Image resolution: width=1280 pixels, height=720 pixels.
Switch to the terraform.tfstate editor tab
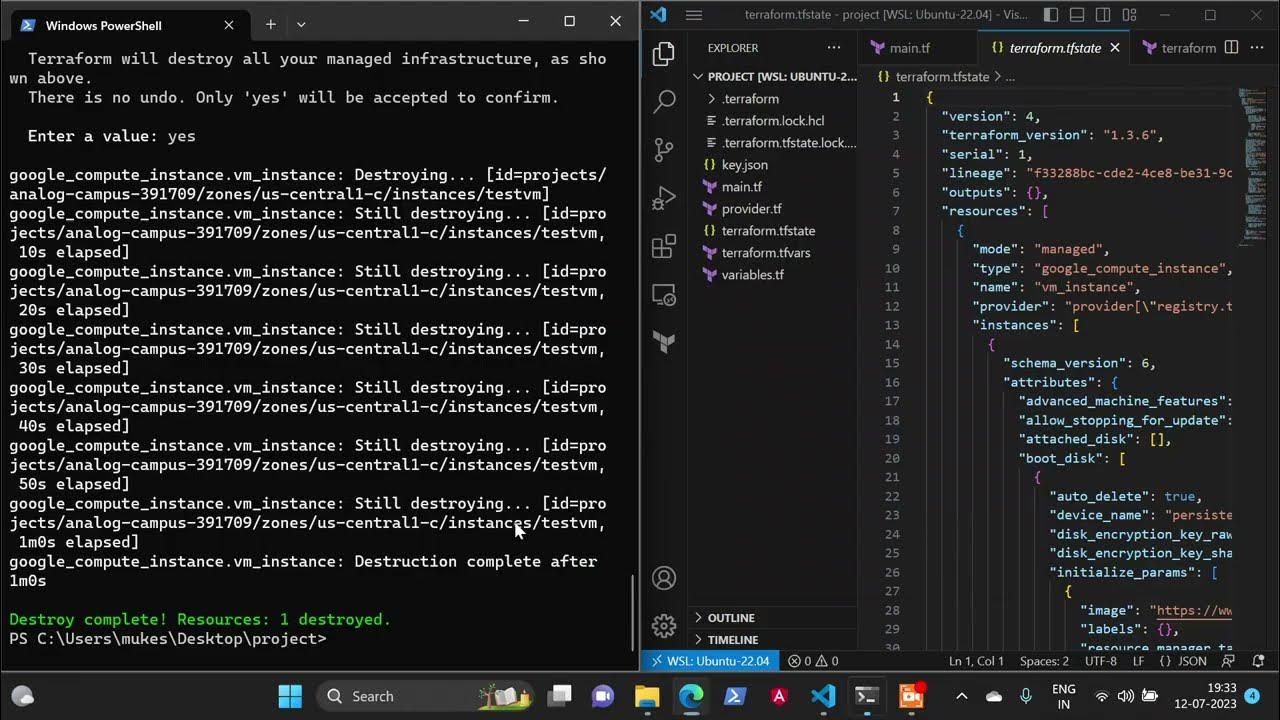click(x=1053, y=47)
